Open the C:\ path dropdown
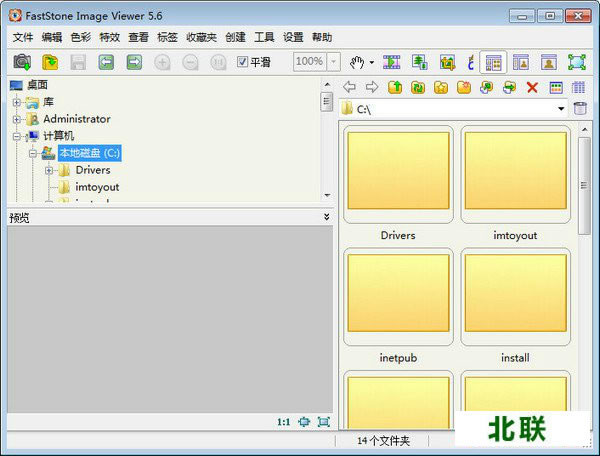600x456 pixels. (x=561, y=109)
